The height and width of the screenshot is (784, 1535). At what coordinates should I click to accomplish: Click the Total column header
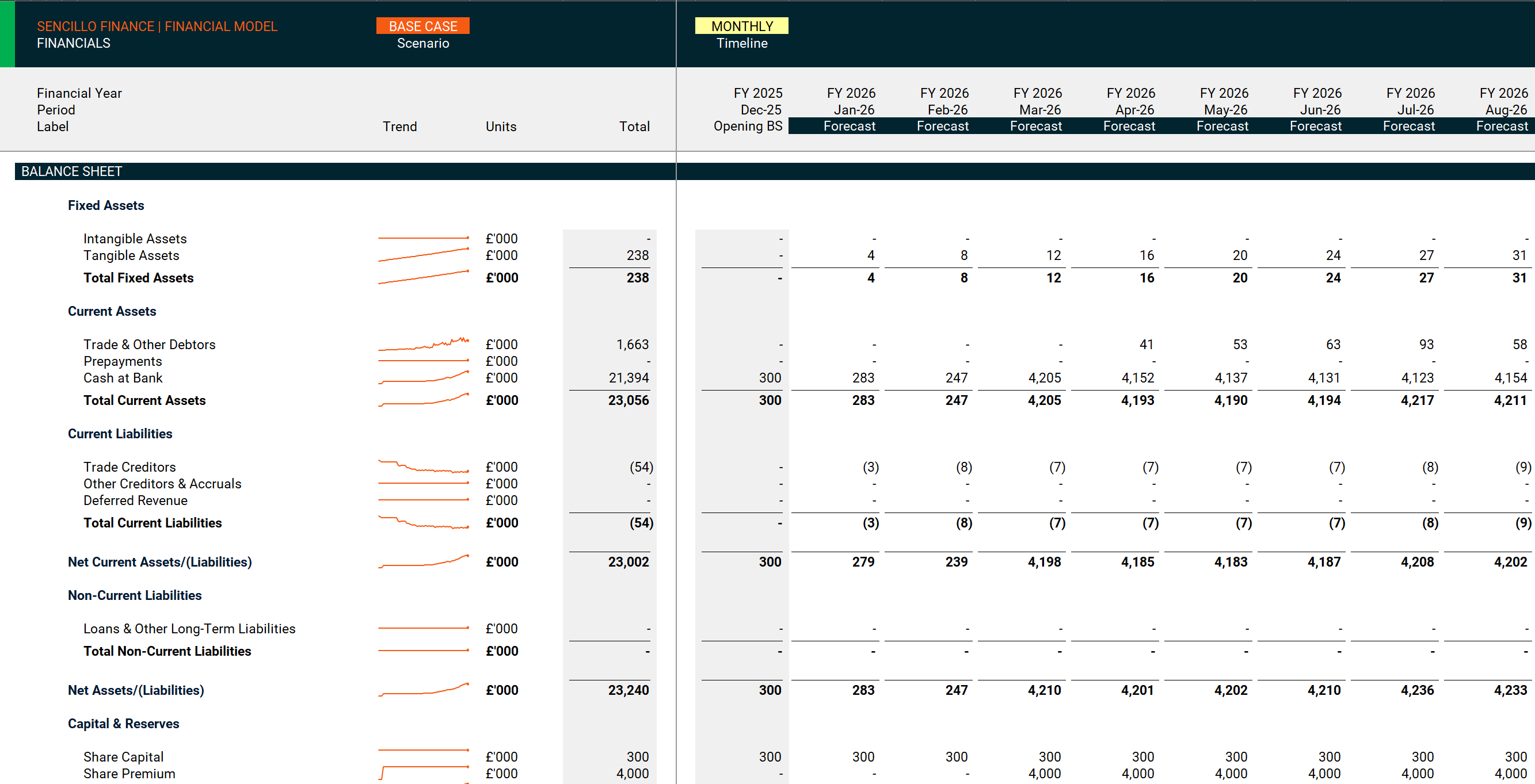(634, 127)
